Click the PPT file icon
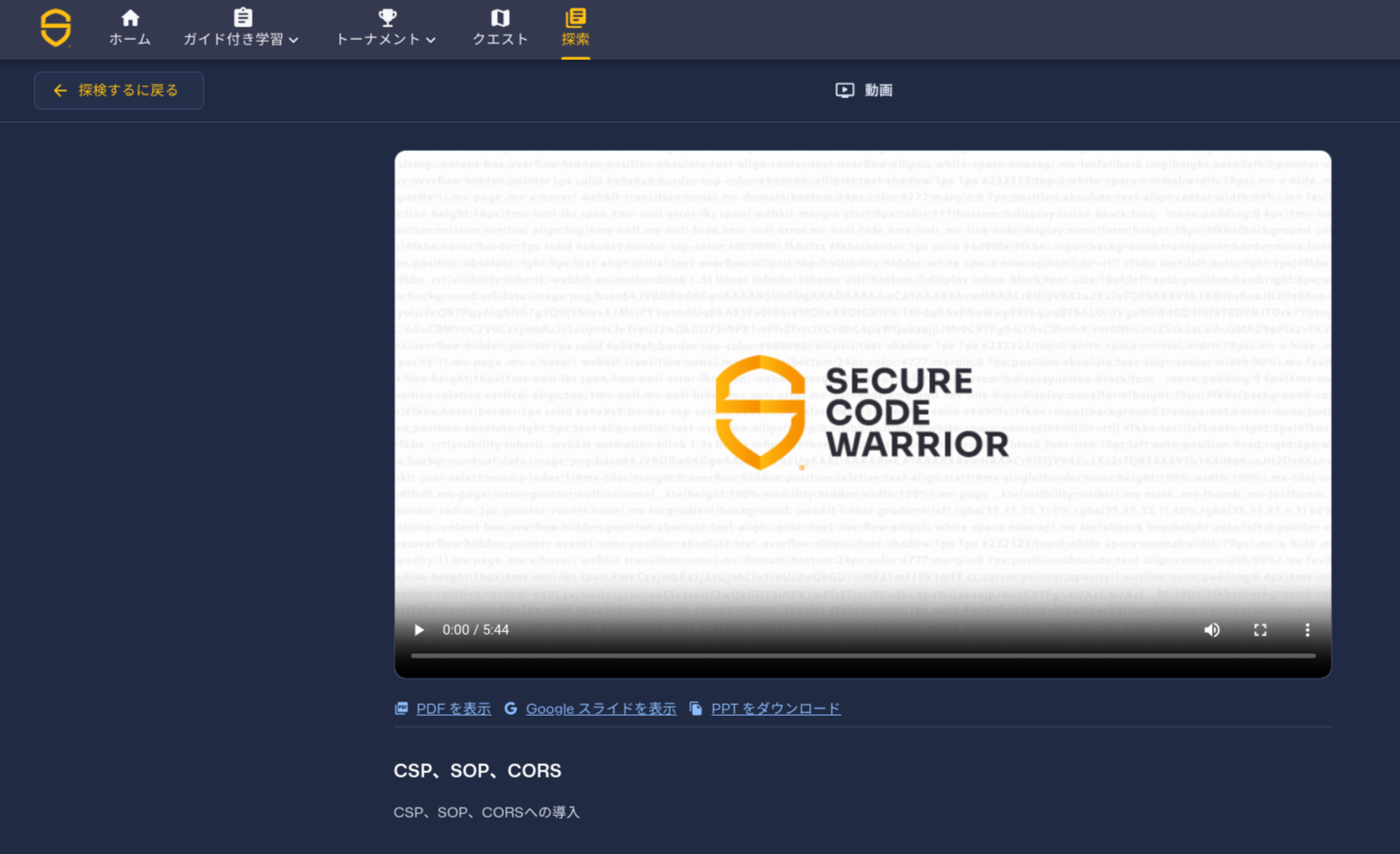Viewport: 1400px width, 854px height. click(x=695, y=708)
